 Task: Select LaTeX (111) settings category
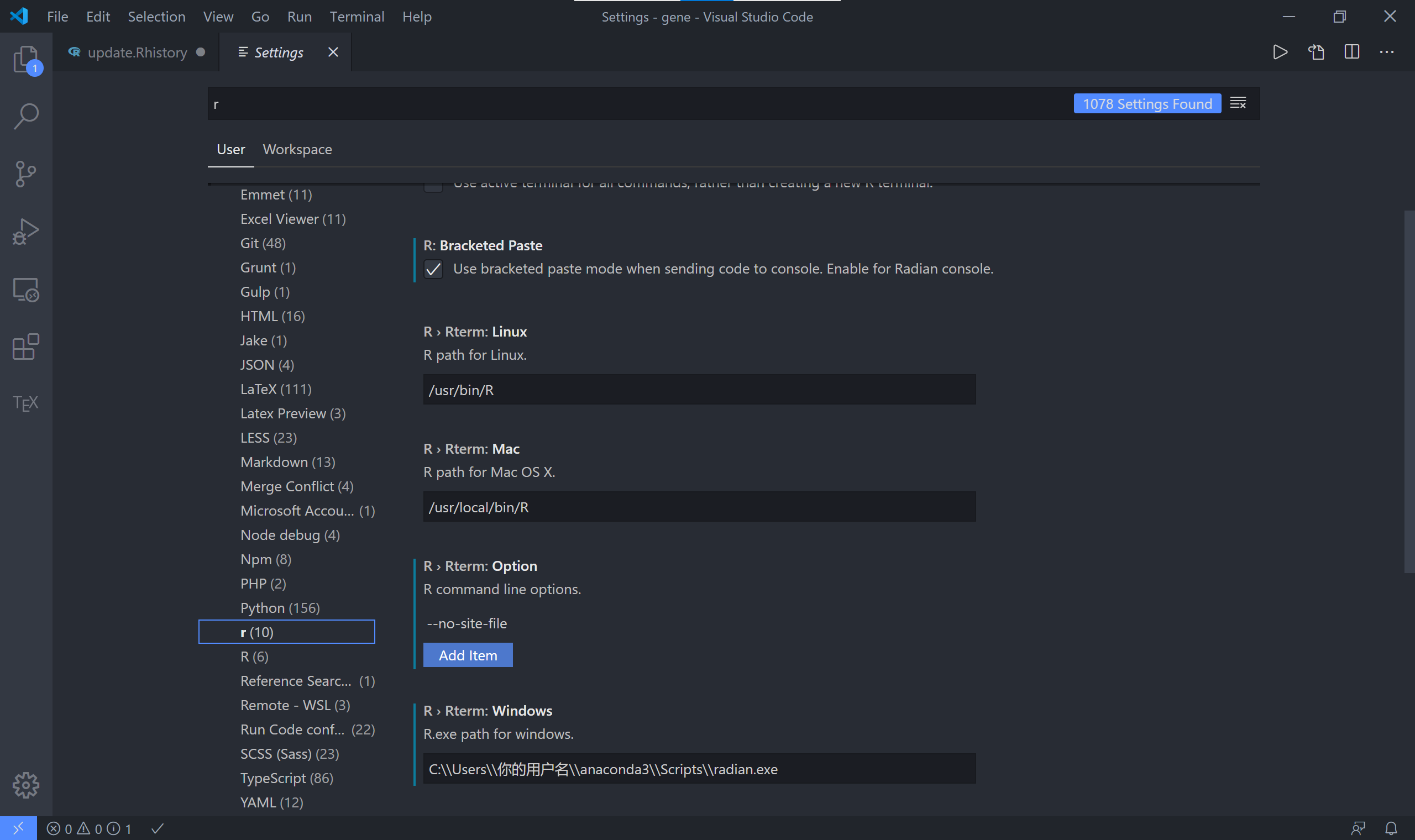tap(276, 389)
